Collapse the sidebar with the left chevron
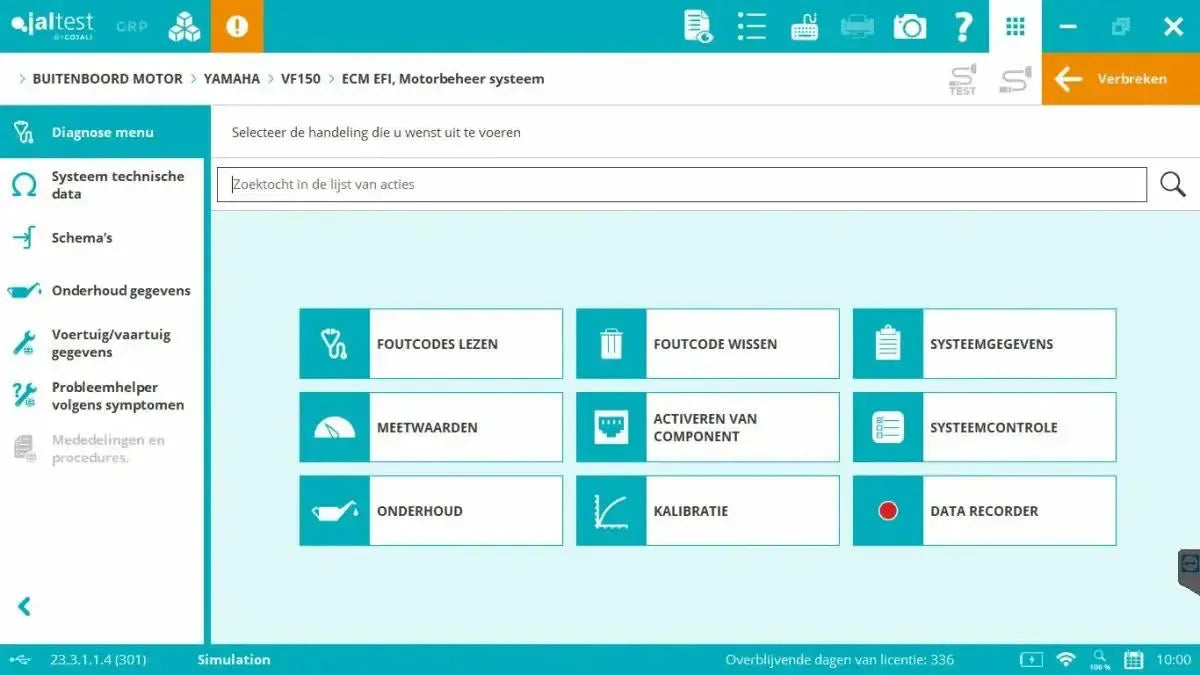The image size is (1200, 675). point(23,606)
